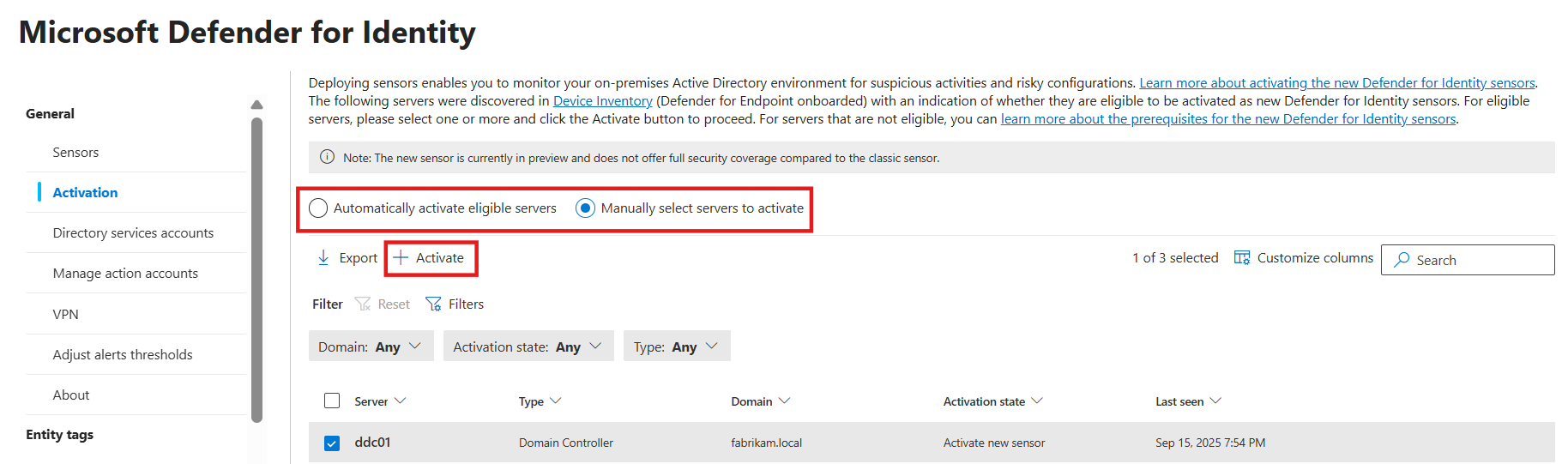Click the magnifier icon in Search box

[x=1402, y=260]
